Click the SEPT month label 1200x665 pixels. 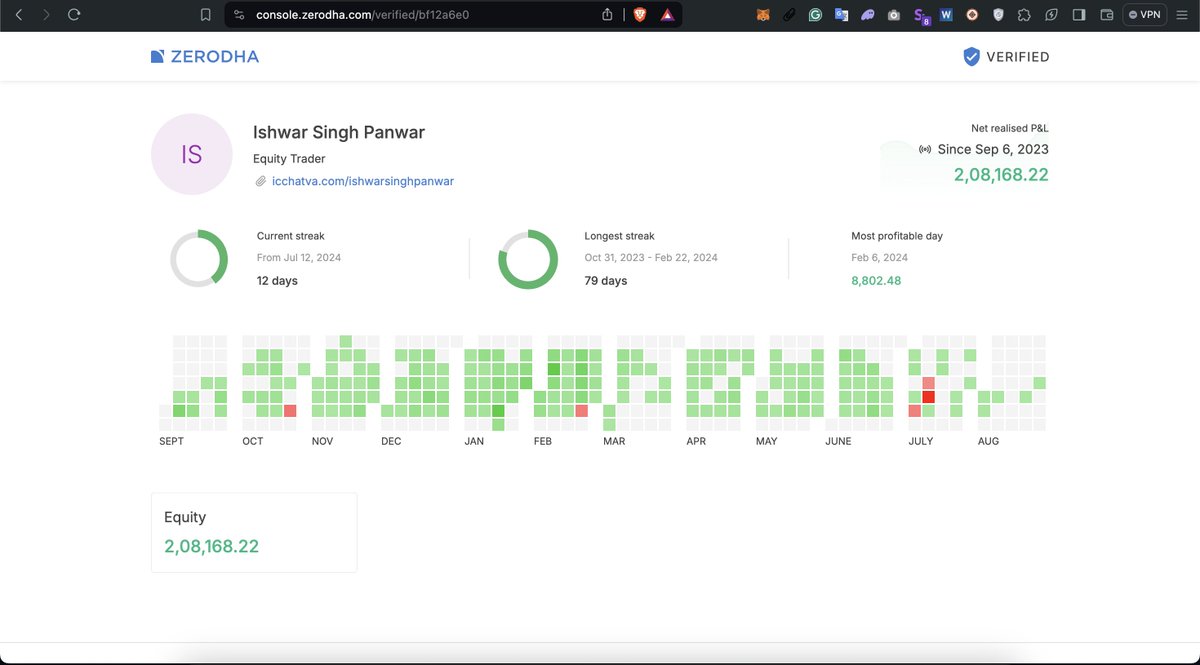(172, 441)
